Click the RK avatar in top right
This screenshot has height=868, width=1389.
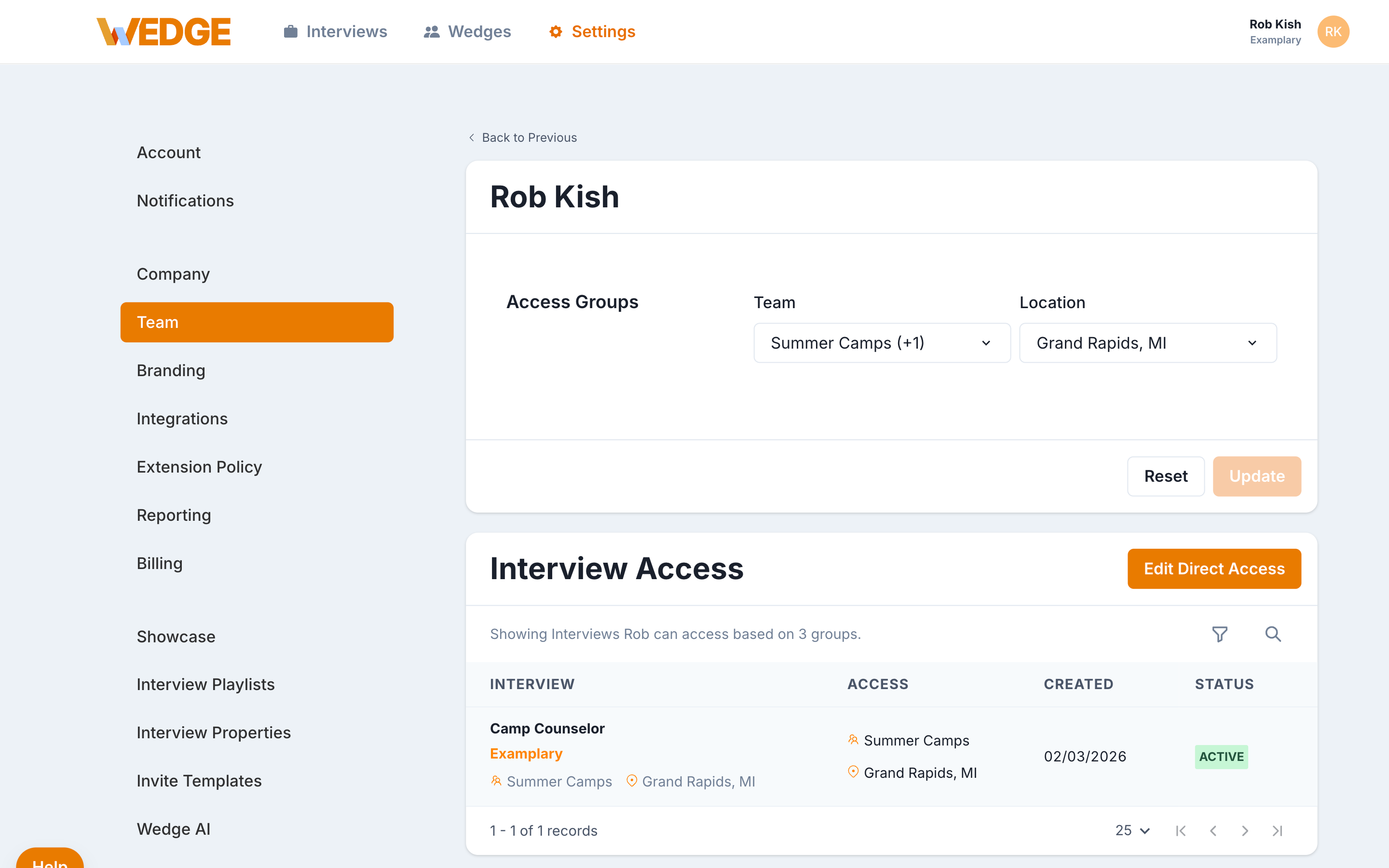(x=1334, y=31)
